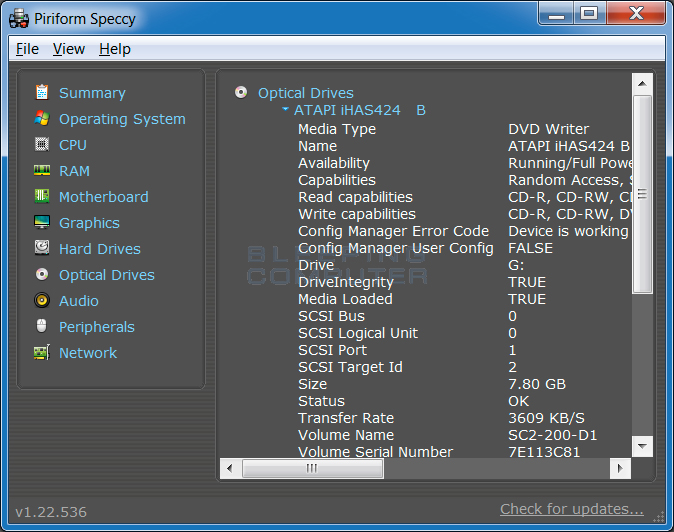Viewport: 674px width, 532px height.
Task: Click the CPU chip icon
Action: tap(42, 145)
